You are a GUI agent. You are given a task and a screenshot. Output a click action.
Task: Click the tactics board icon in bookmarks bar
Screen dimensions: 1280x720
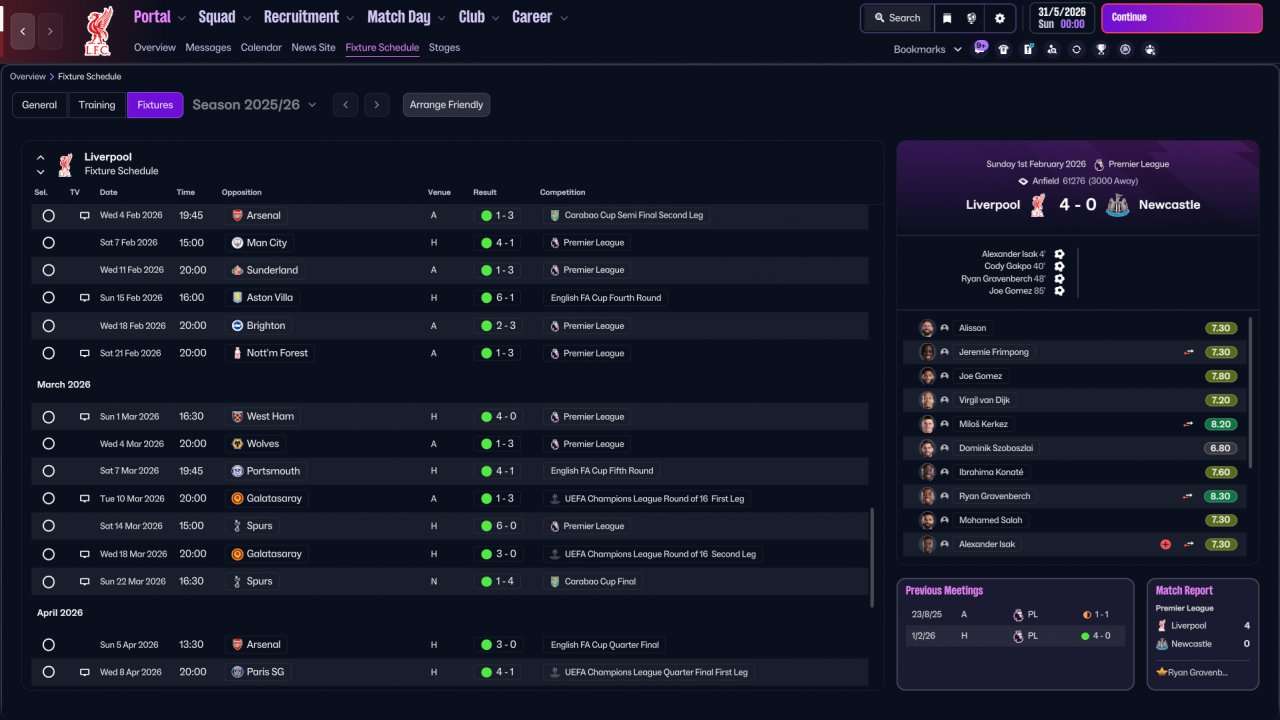click(x=1028, y=49)
